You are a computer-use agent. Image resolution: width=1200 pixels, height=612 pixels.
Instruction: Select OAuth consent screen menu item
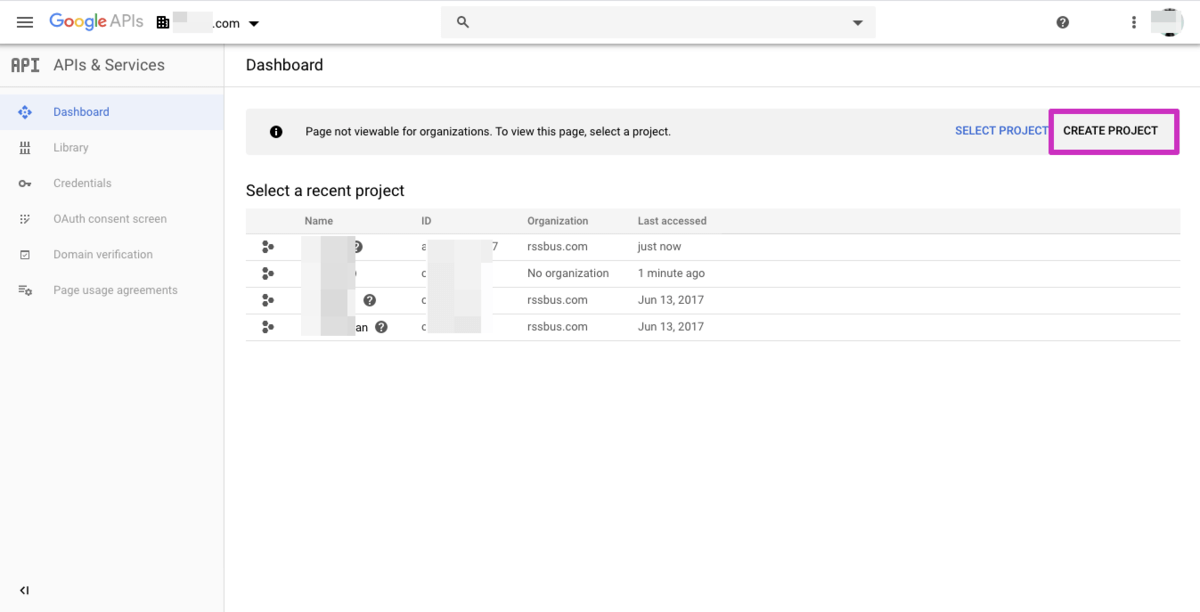coord(110,219)
